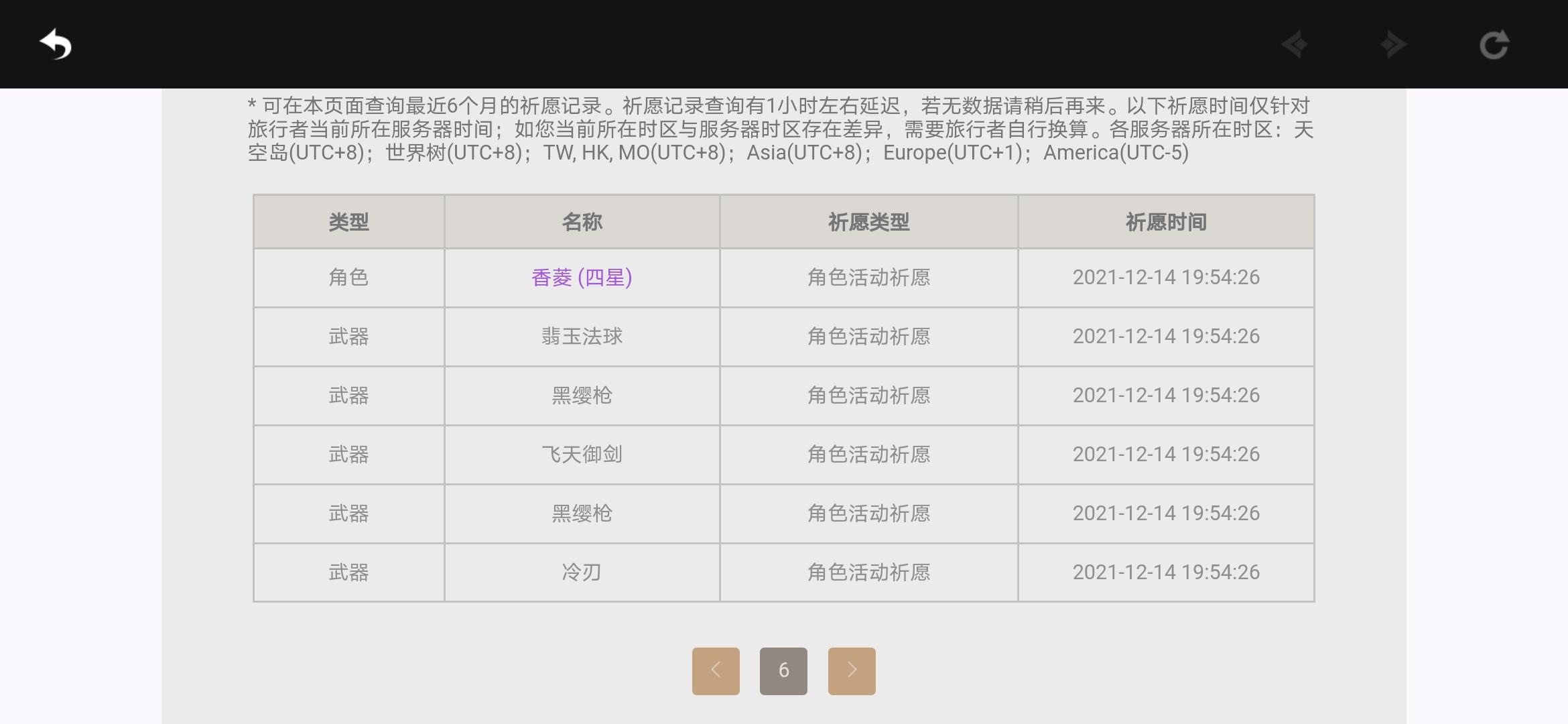The width and height of the screenshot is (1568, 724).
Task: Click the browser backward navigation icon
Action: (1295, 45)
